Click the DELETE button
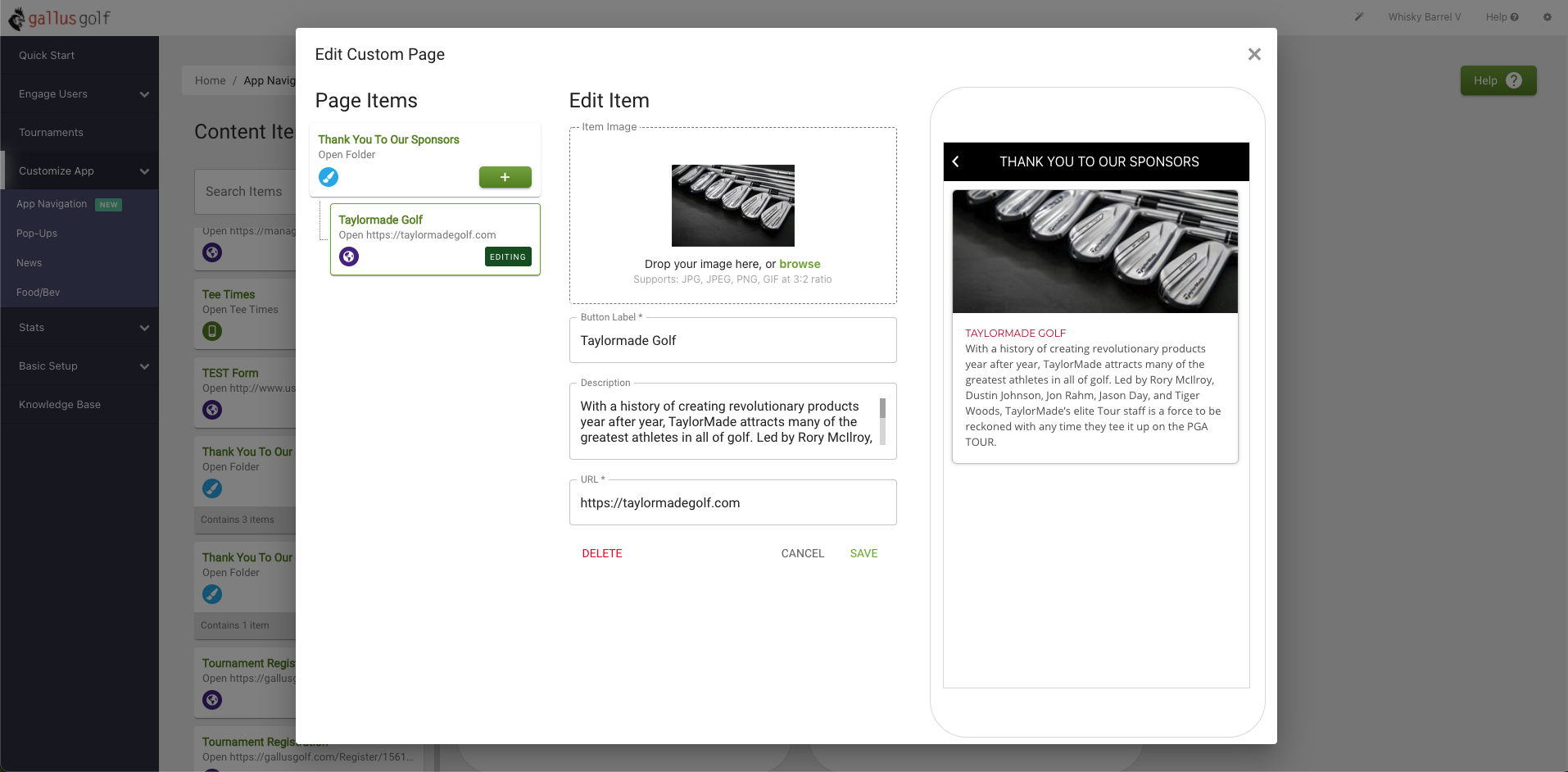The width and height of the screenshot is (1568, 772). point(602,553)
